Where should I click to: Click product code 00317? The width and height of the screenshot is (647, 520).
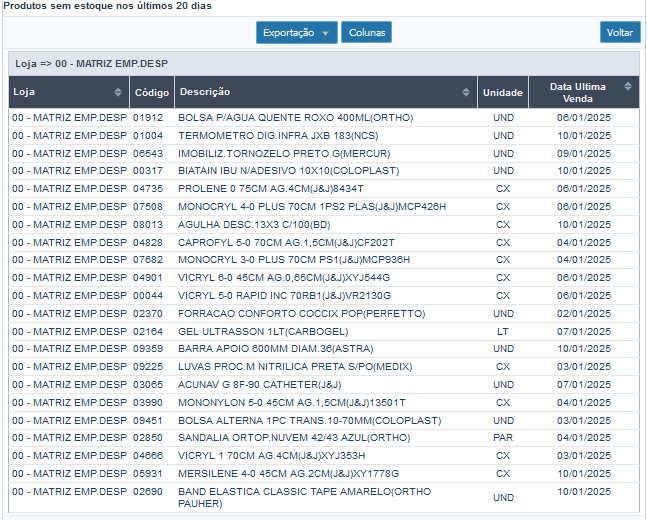[x=148, y=171]
